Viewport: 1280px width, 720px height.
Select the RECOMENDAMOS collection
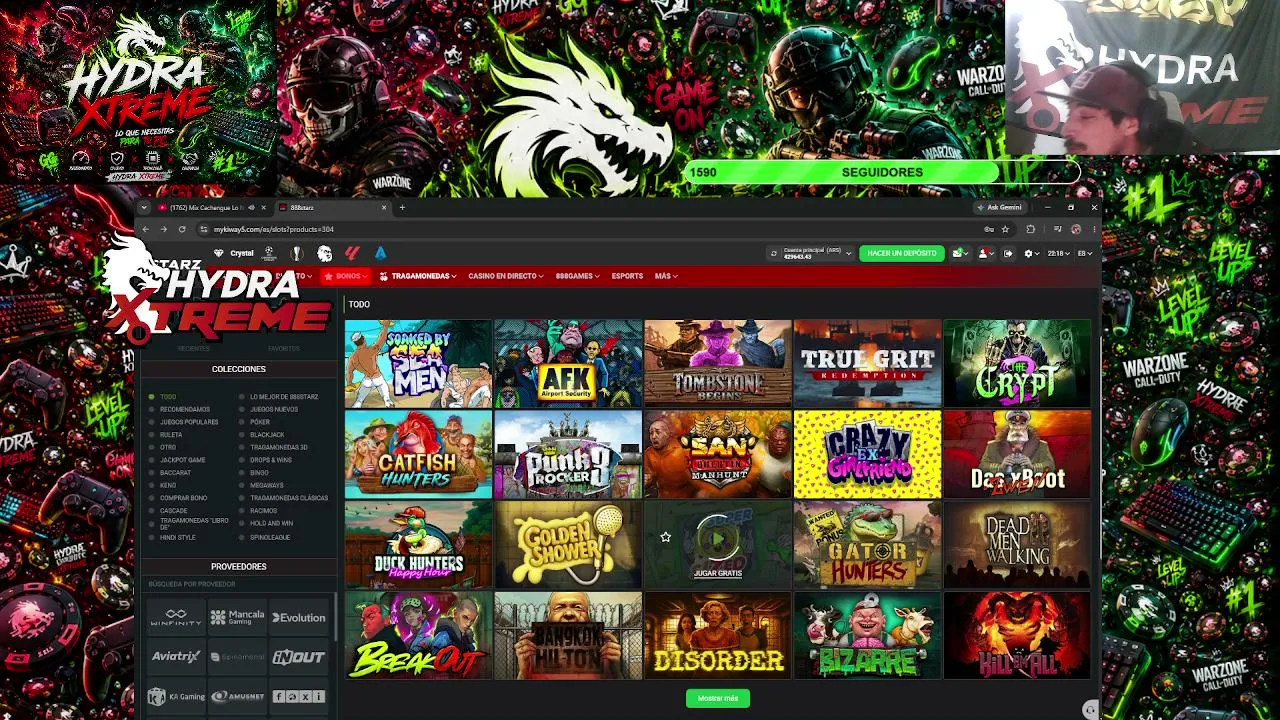click(x=185, y=410)
